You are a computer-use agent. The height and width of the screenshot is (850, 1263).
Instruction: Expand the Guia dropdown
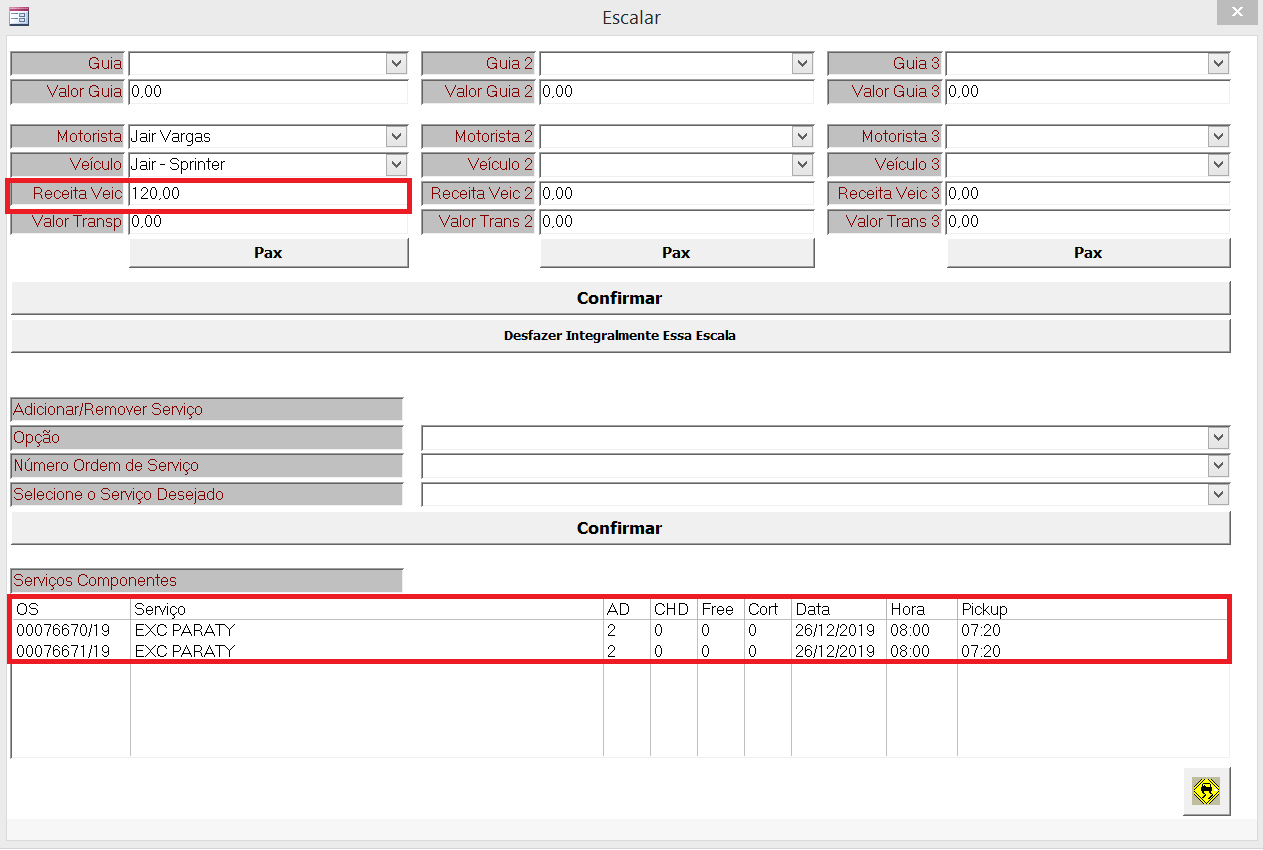[x=397, y=63]
